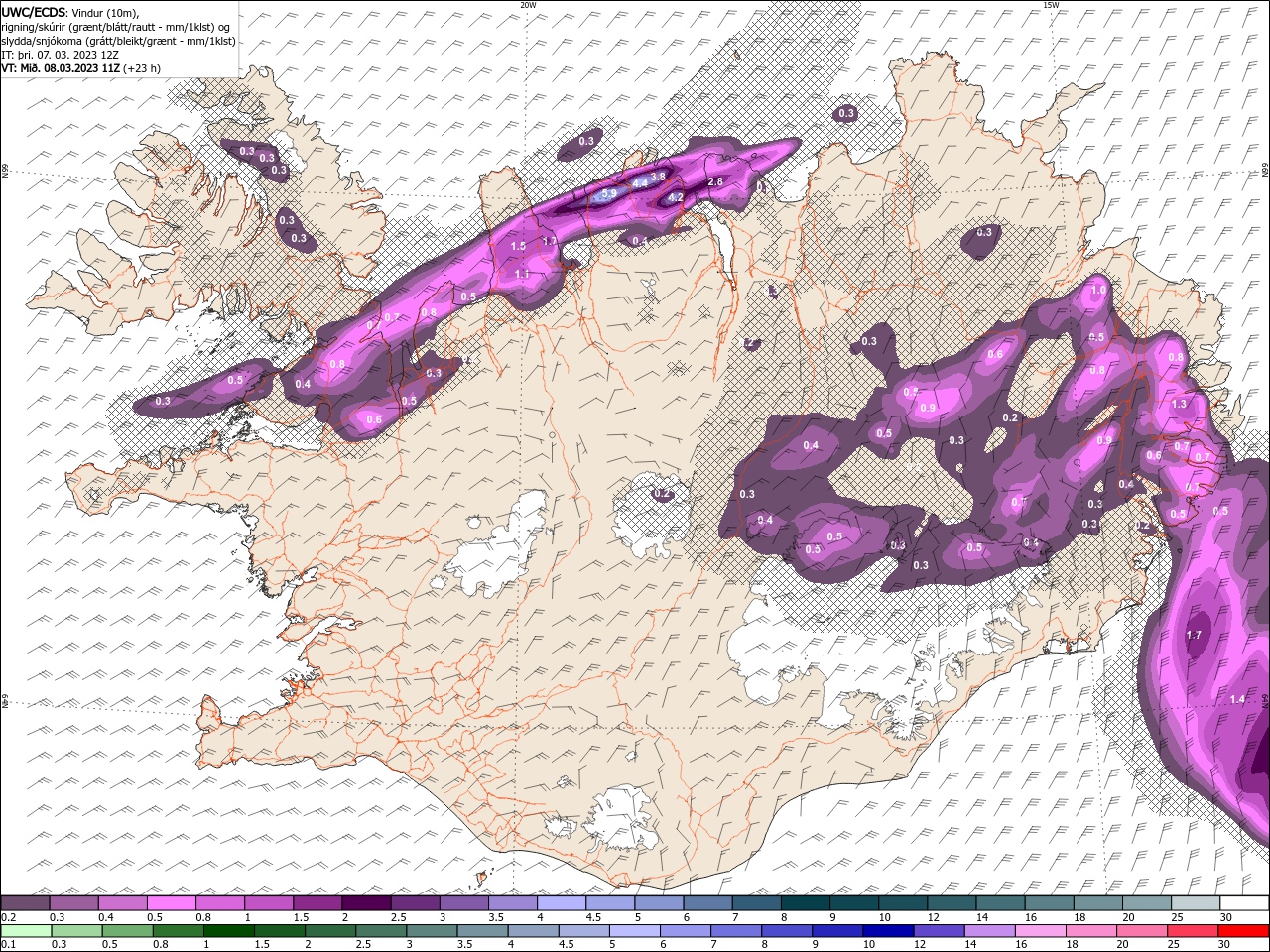Click the '4.5' label of the lower rain scale

[566, 944]
